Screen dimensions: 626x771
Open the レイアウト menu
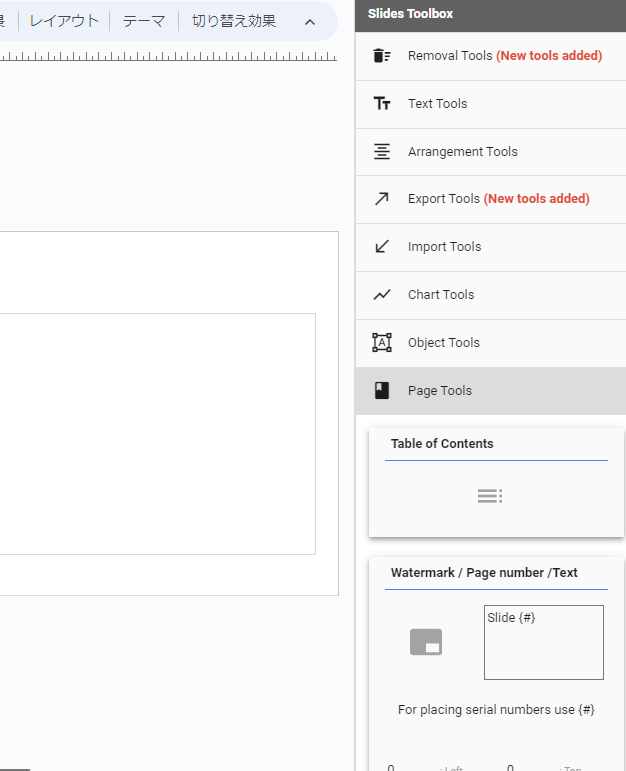[64, 21]
